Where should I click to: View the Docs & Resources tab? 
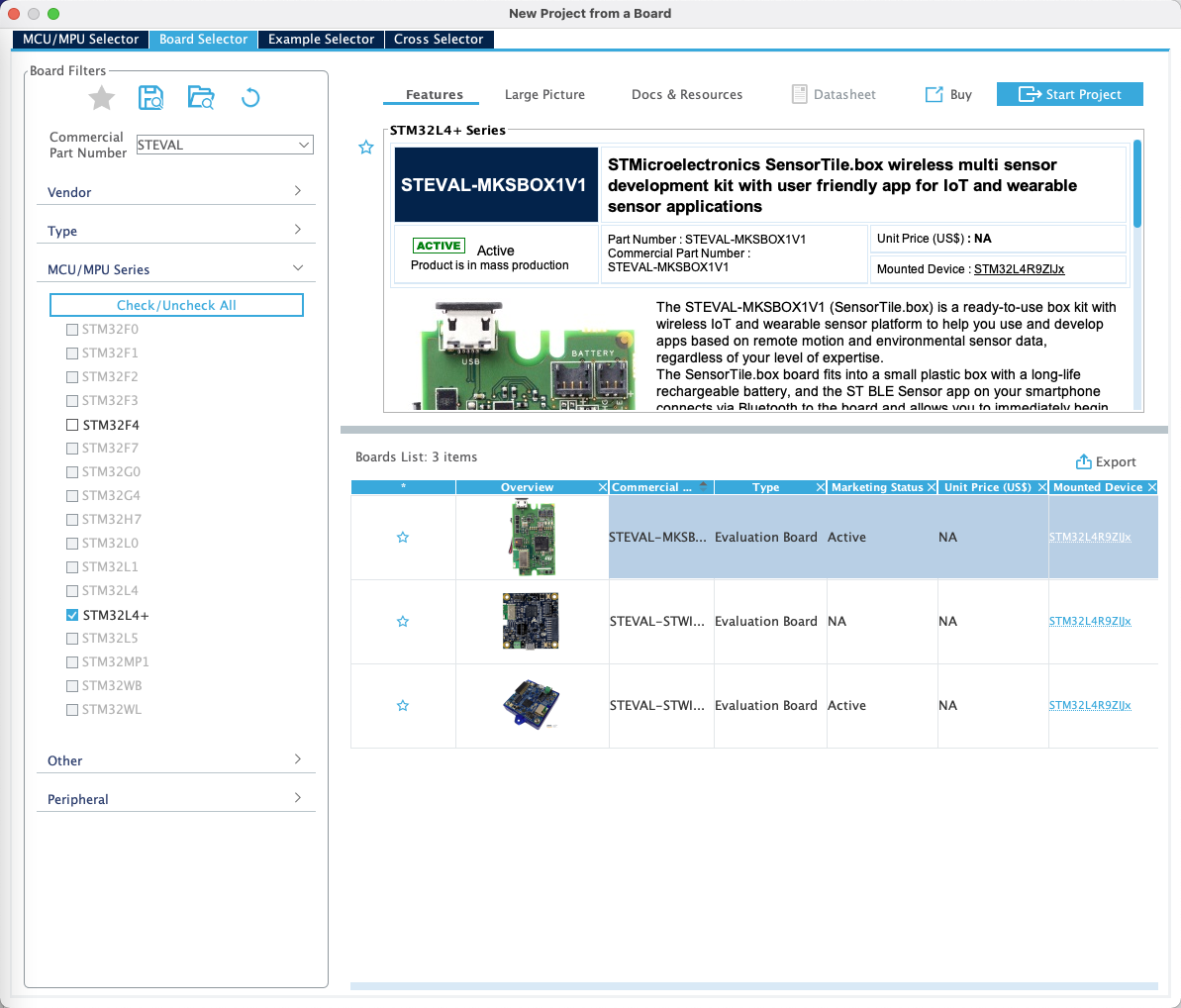[x=687, y=95]
